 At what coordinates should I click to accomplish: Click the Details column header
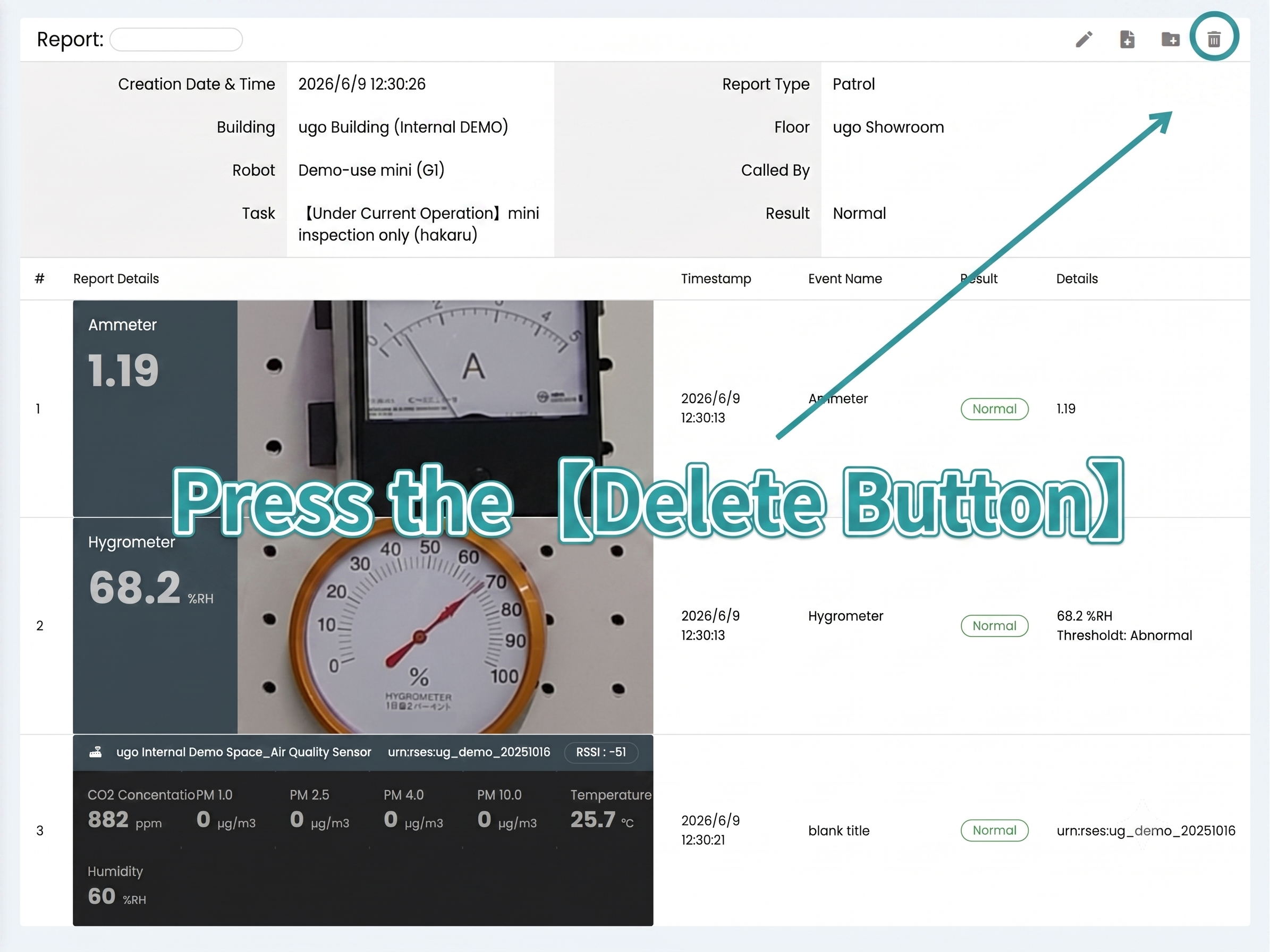(x=1077, y=279)
